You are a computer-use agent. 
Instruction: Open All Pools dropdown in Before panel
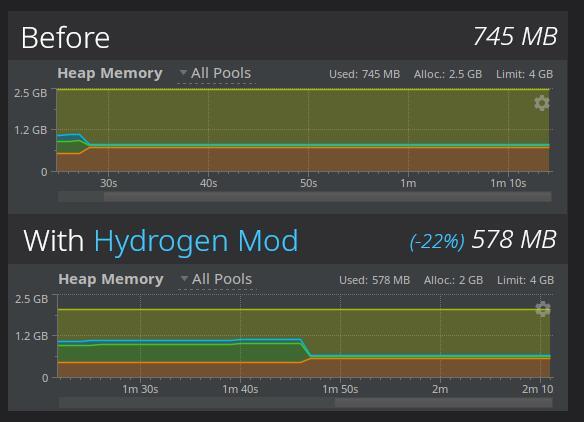[x=216, y=73]
